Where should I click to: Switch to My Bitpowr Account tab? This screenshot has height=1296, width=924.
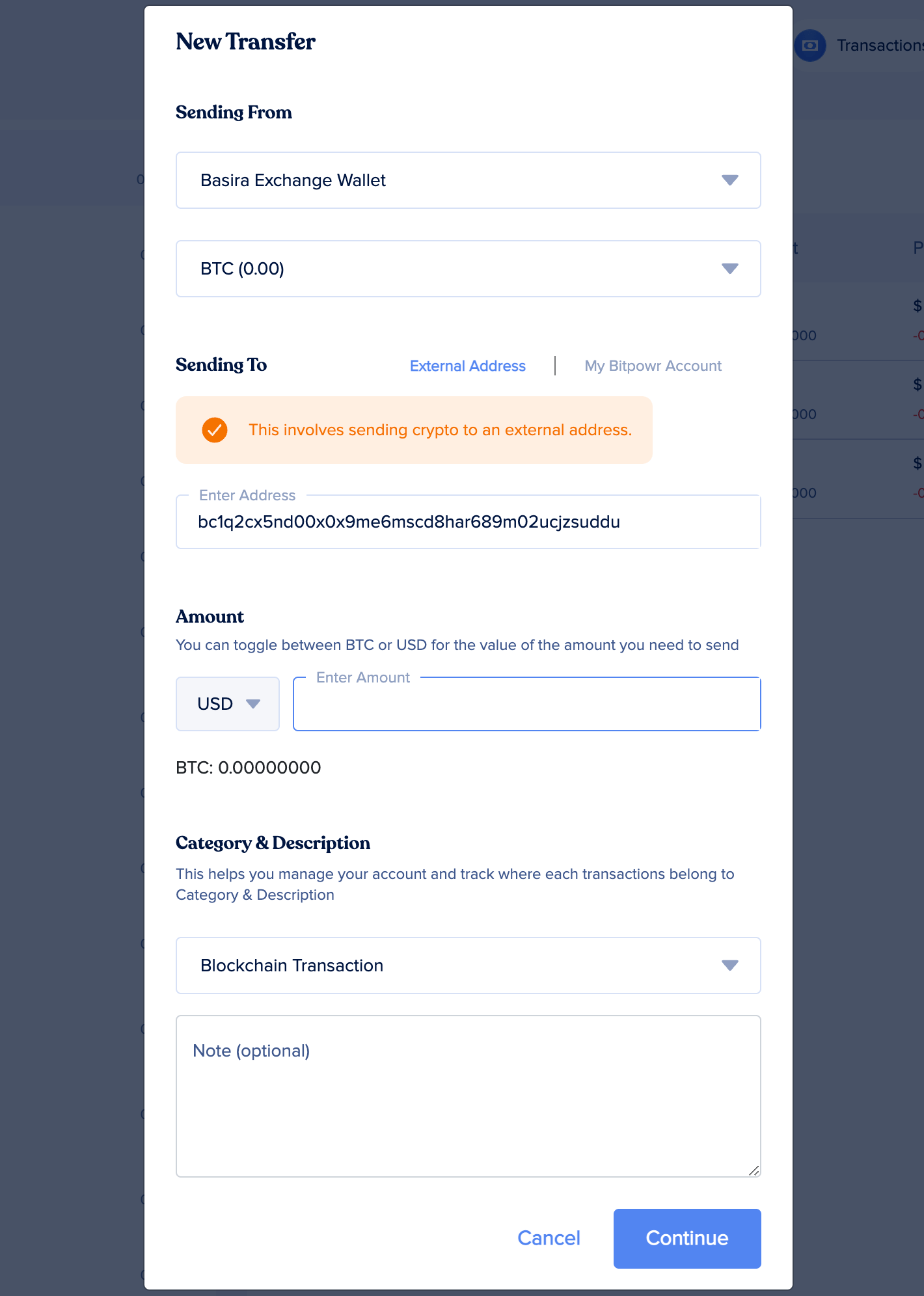(653, 366)
